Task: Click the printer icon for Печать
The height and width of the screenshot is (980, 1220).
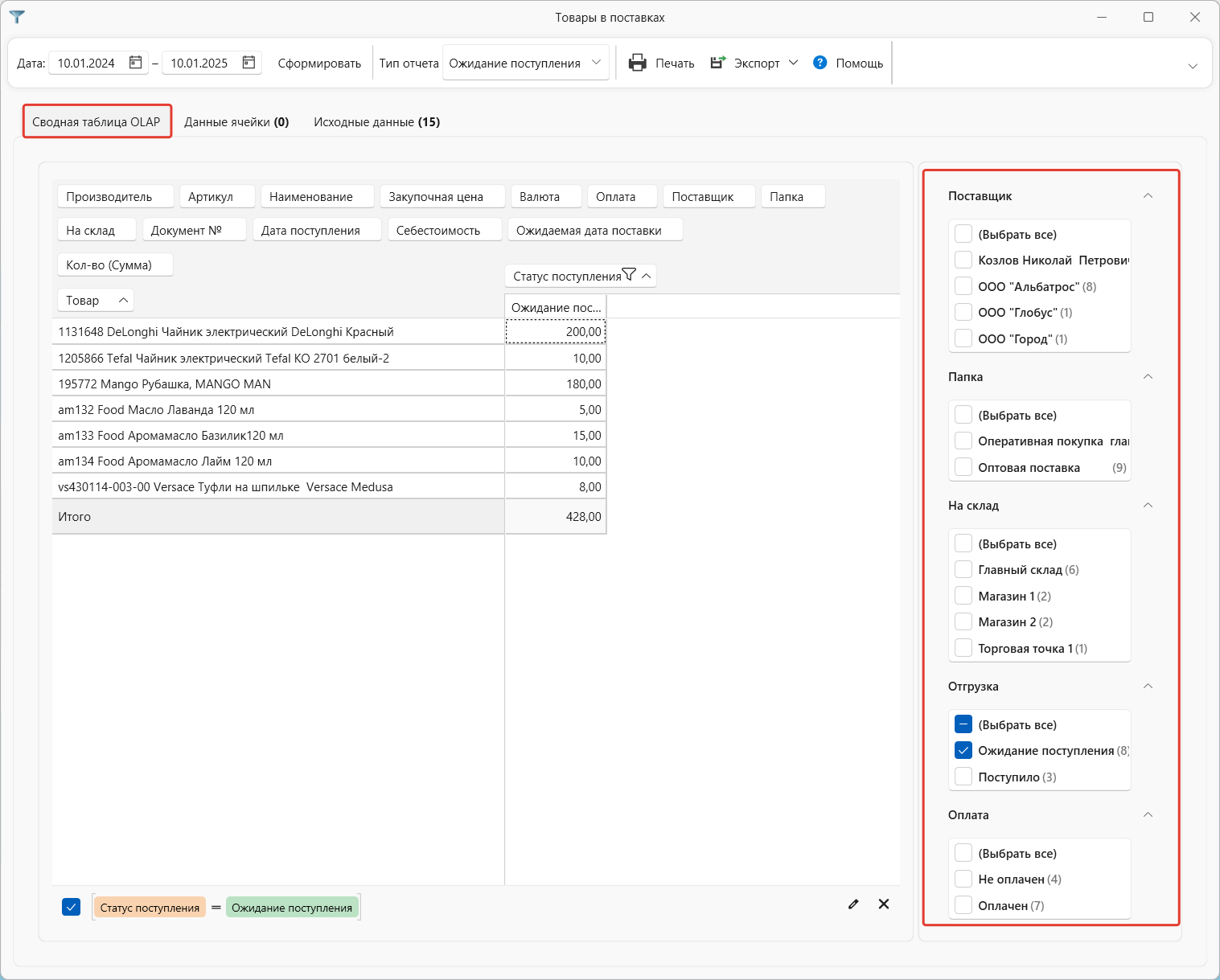Action: (x=638, y=63)
